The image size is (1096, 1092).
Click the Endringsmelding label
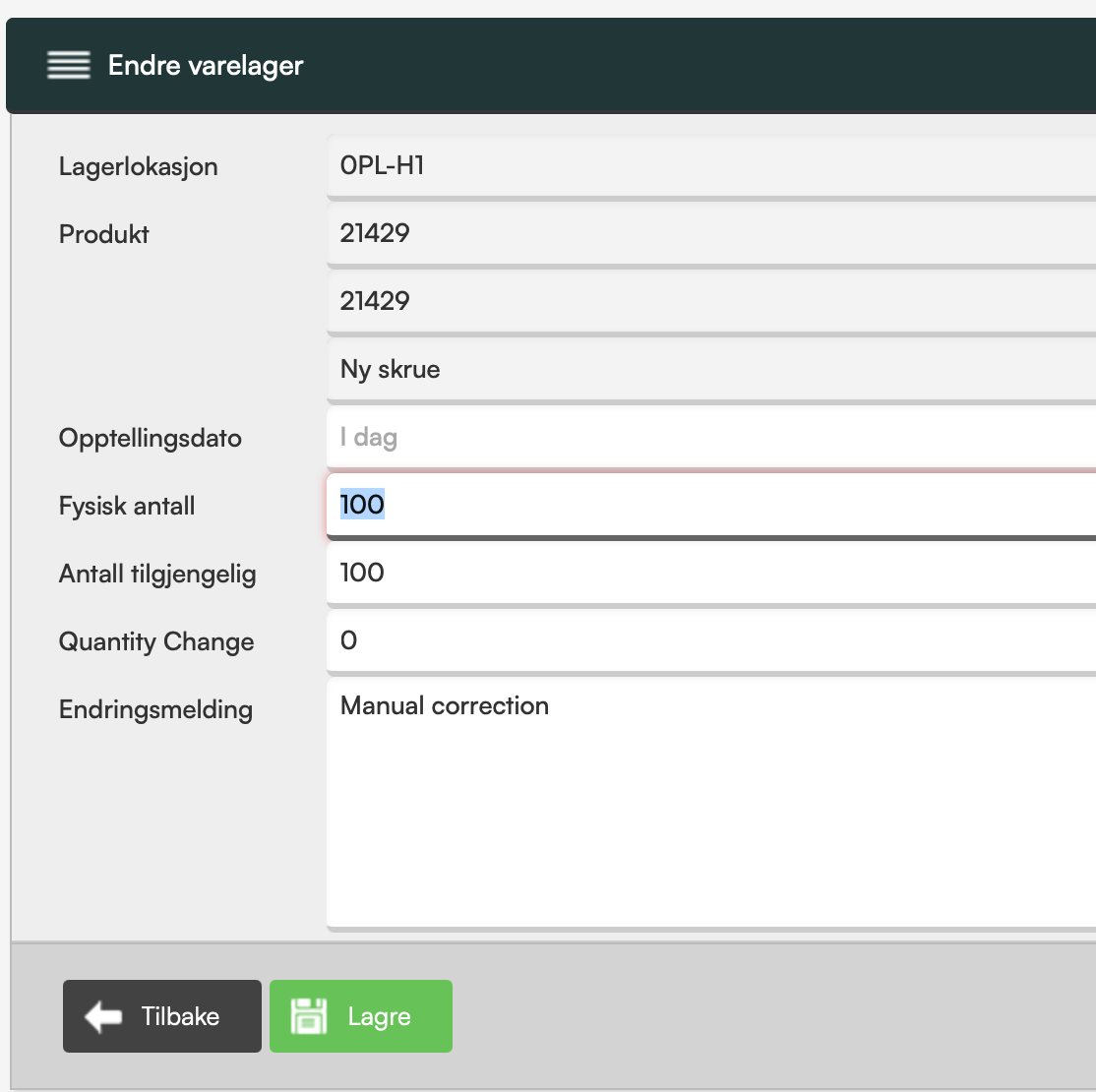155,710
